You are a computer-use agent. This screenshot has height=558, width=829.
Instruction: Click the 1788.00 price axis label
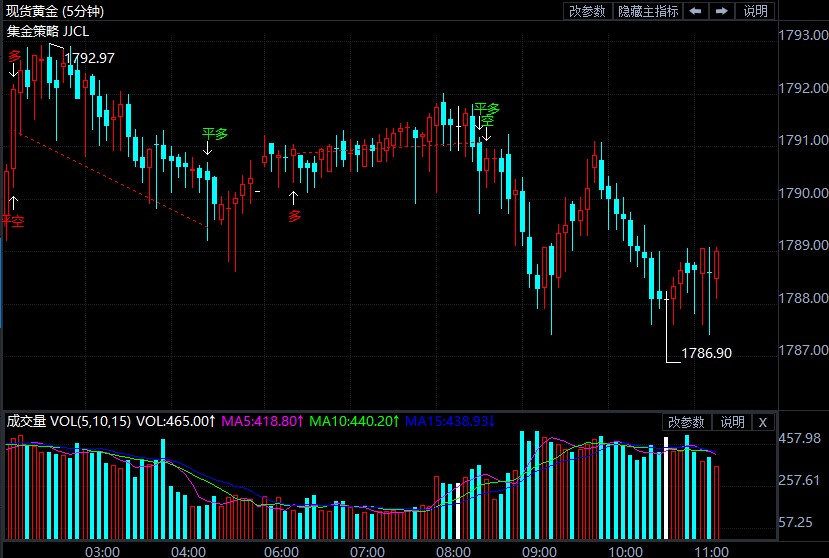pyautogui.click(x=803, y=298)
